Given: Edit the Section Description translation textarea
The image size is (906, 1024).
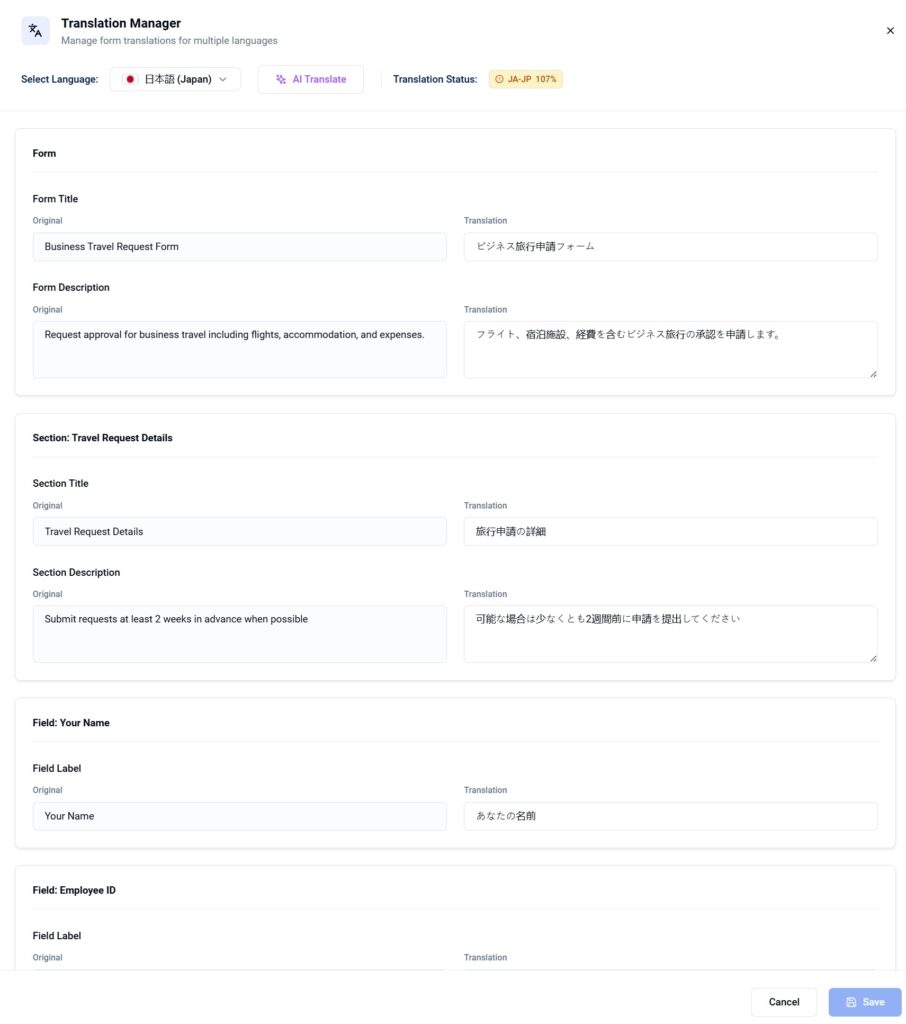Looking at the screenshot, I should (670, 633).
